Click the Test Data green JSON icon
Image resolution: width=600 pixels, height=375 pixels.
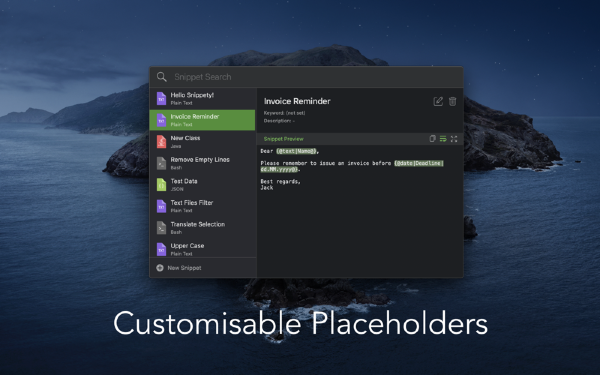[x=161, y=185]
